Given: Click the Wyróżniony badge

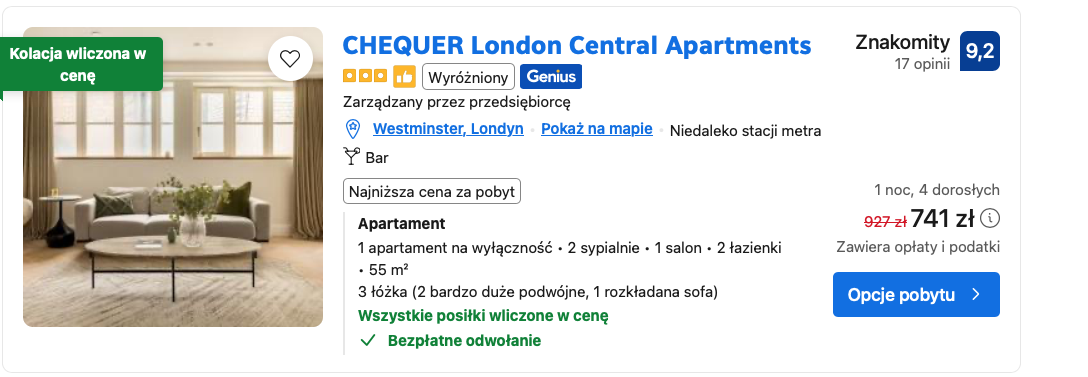Looking at the screenshot, I should coord(468,76).
